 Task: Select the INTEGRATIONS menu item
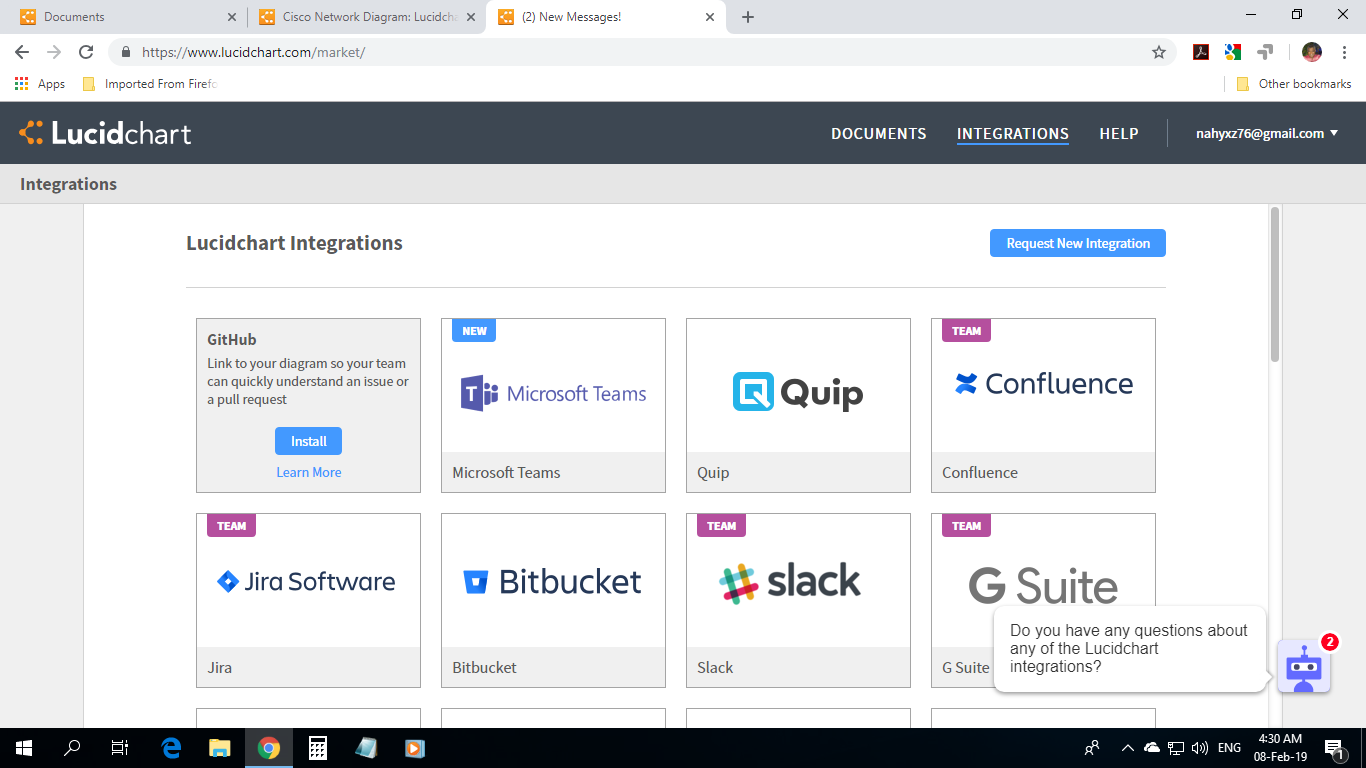pyautogui.click(x=1013, y=134)
